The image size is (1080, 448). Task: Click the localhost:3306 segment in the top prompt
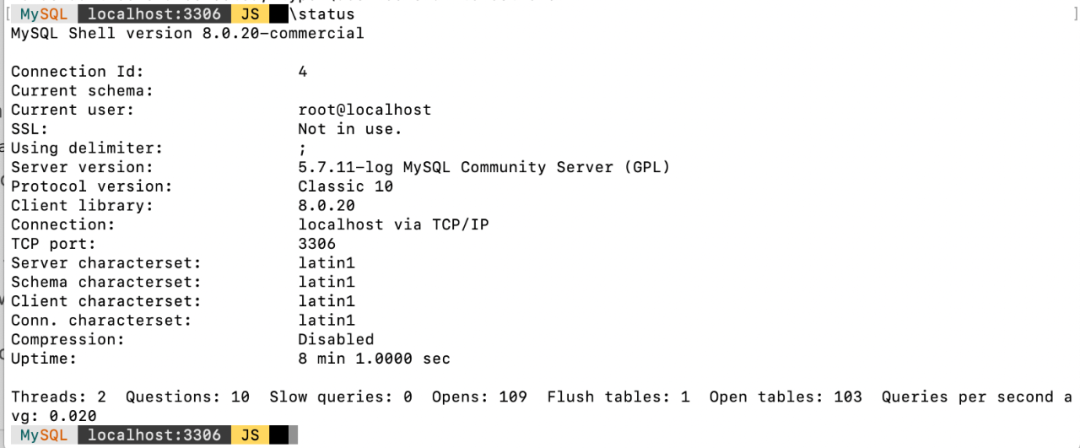[x=153, y=15]
